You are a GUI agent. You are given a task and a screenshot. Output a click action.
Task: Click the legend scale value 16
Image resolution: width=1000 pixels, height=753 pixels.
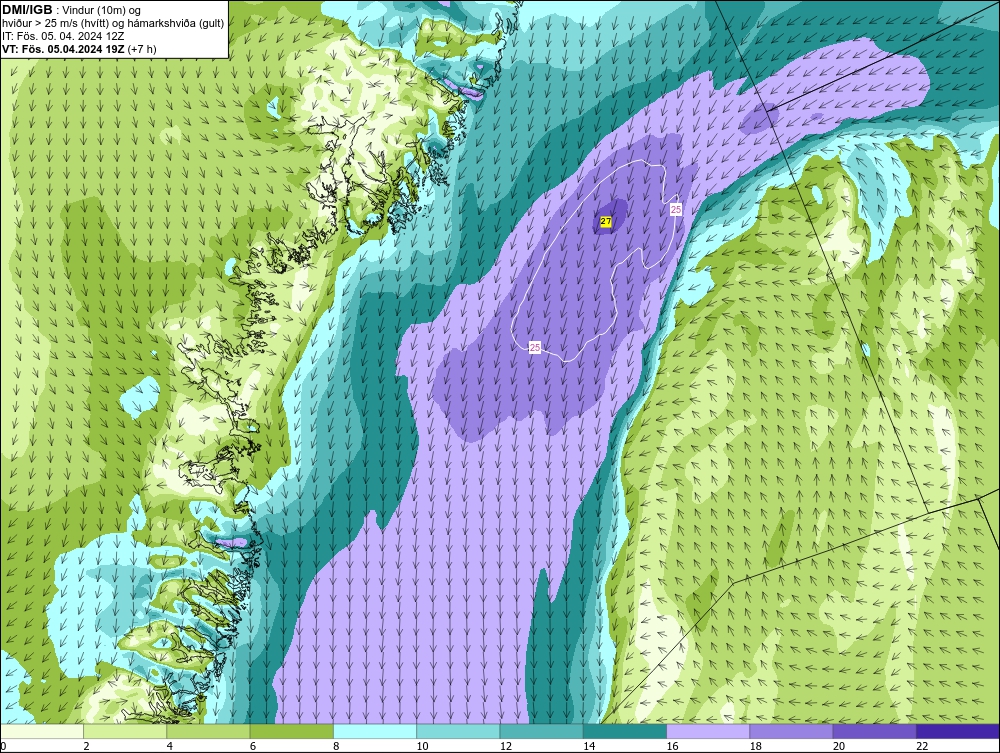point(673,747)
